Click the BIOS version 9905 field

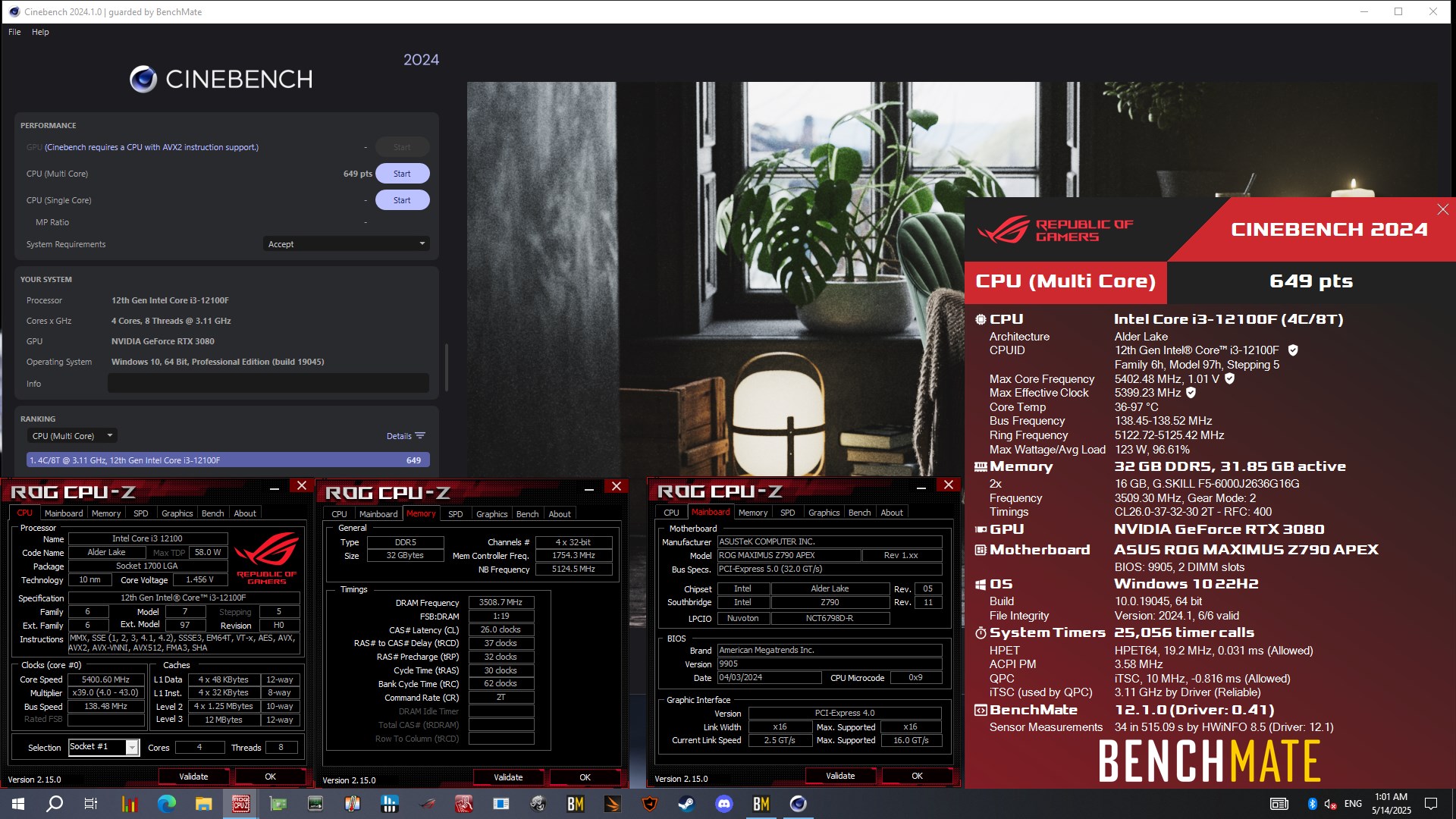(x=830, y=664)
